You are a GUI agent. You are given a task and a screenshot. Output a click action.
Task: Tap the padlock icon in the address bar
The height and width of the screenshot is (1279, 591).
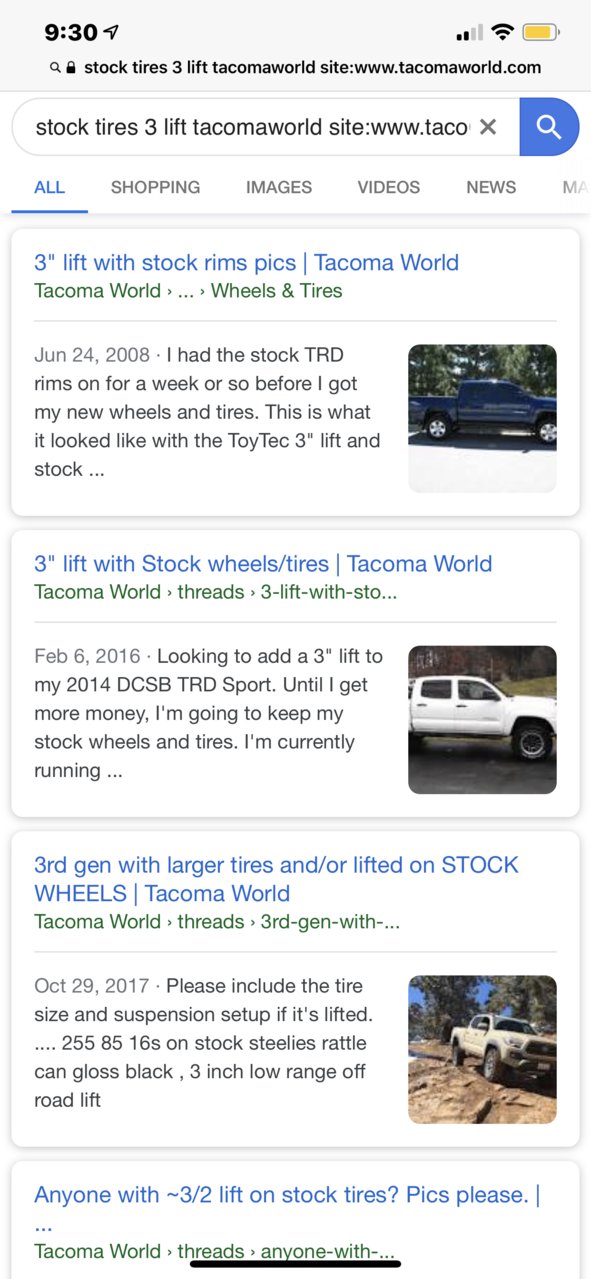[70, 68]
